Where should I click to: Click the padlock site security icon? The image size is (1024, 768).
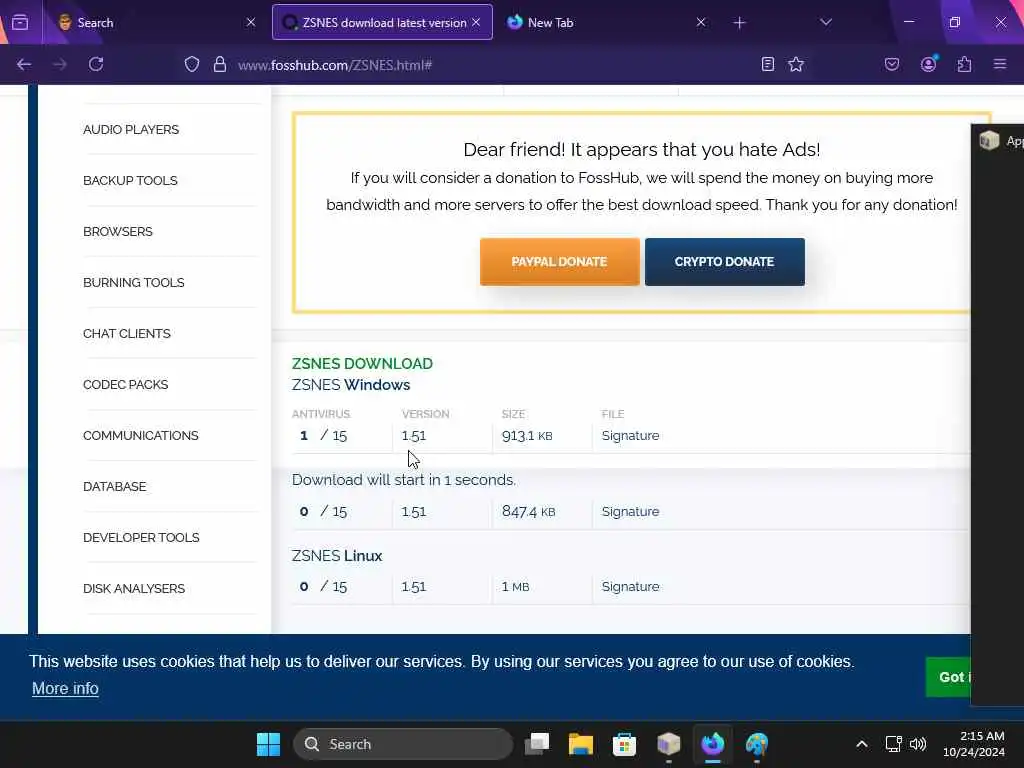point(220,64)
